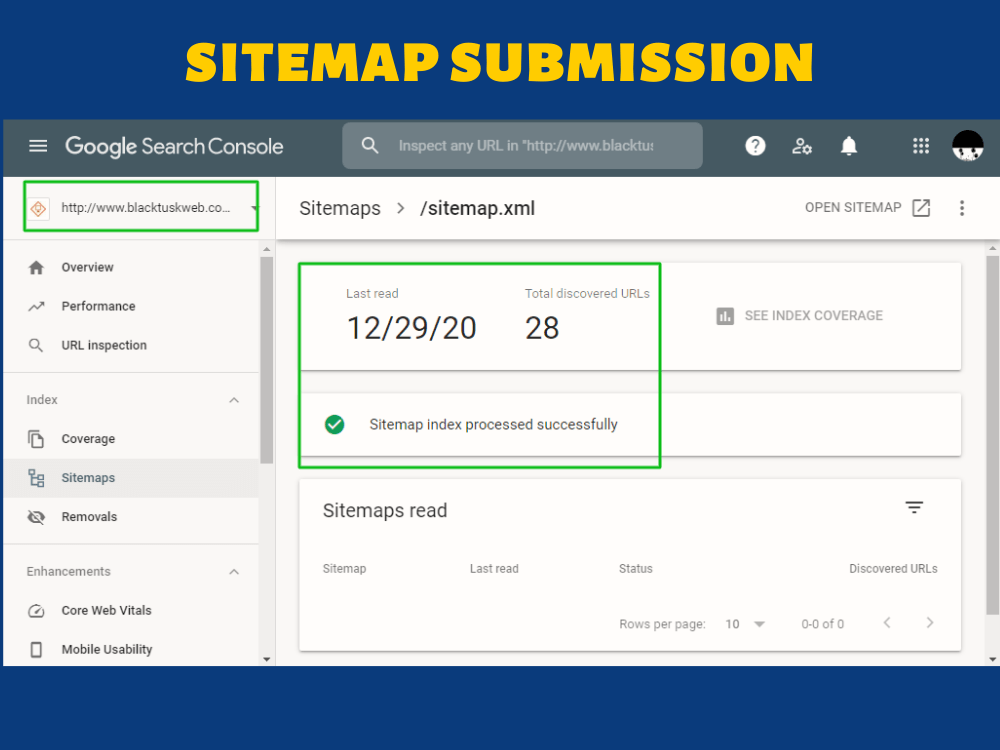Click the 28 total discovered URLs value
This screenshot has width=1000, height=750.
[542, 329]
